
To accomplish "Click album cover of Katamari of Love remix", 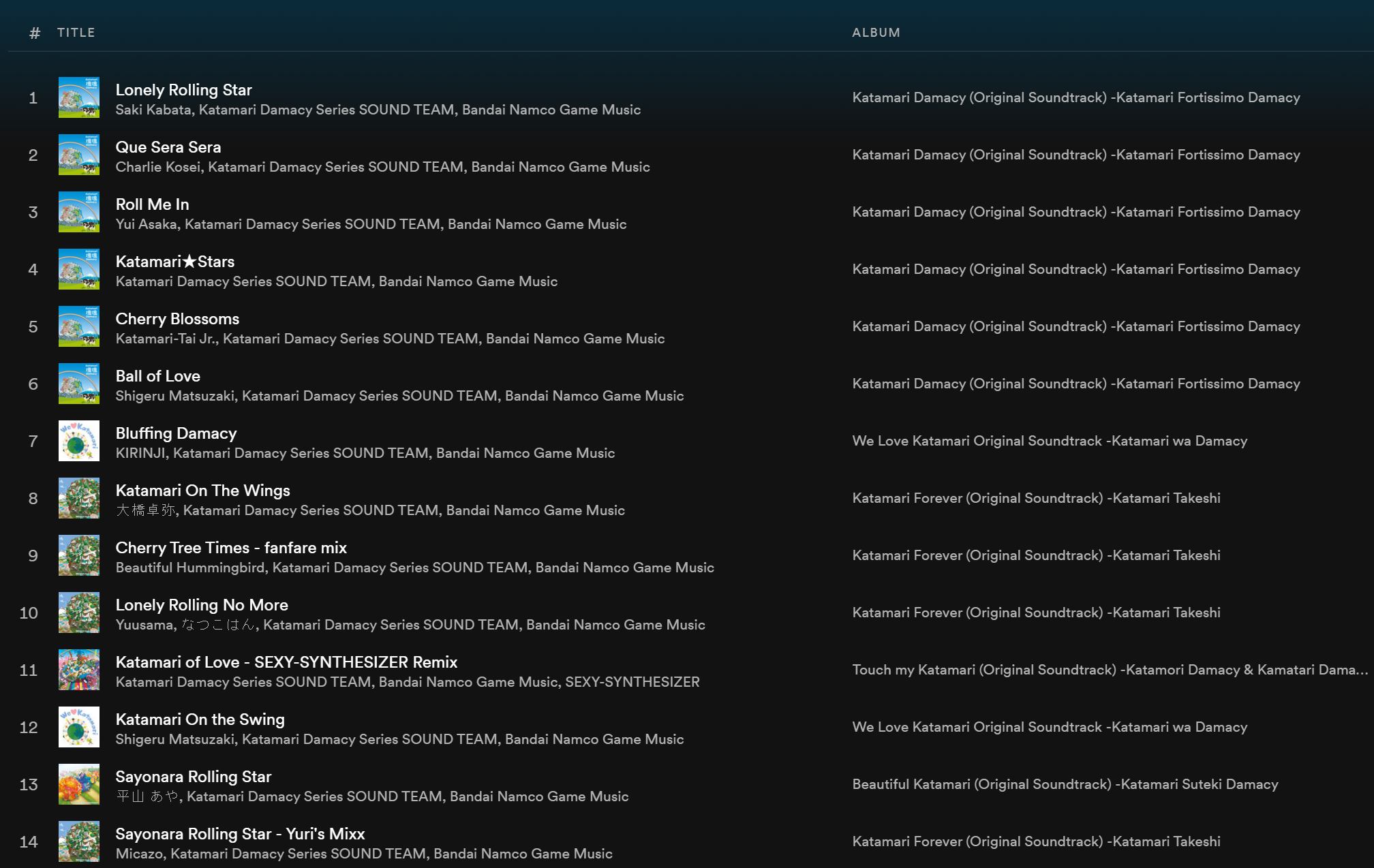I will pos(79,670).
